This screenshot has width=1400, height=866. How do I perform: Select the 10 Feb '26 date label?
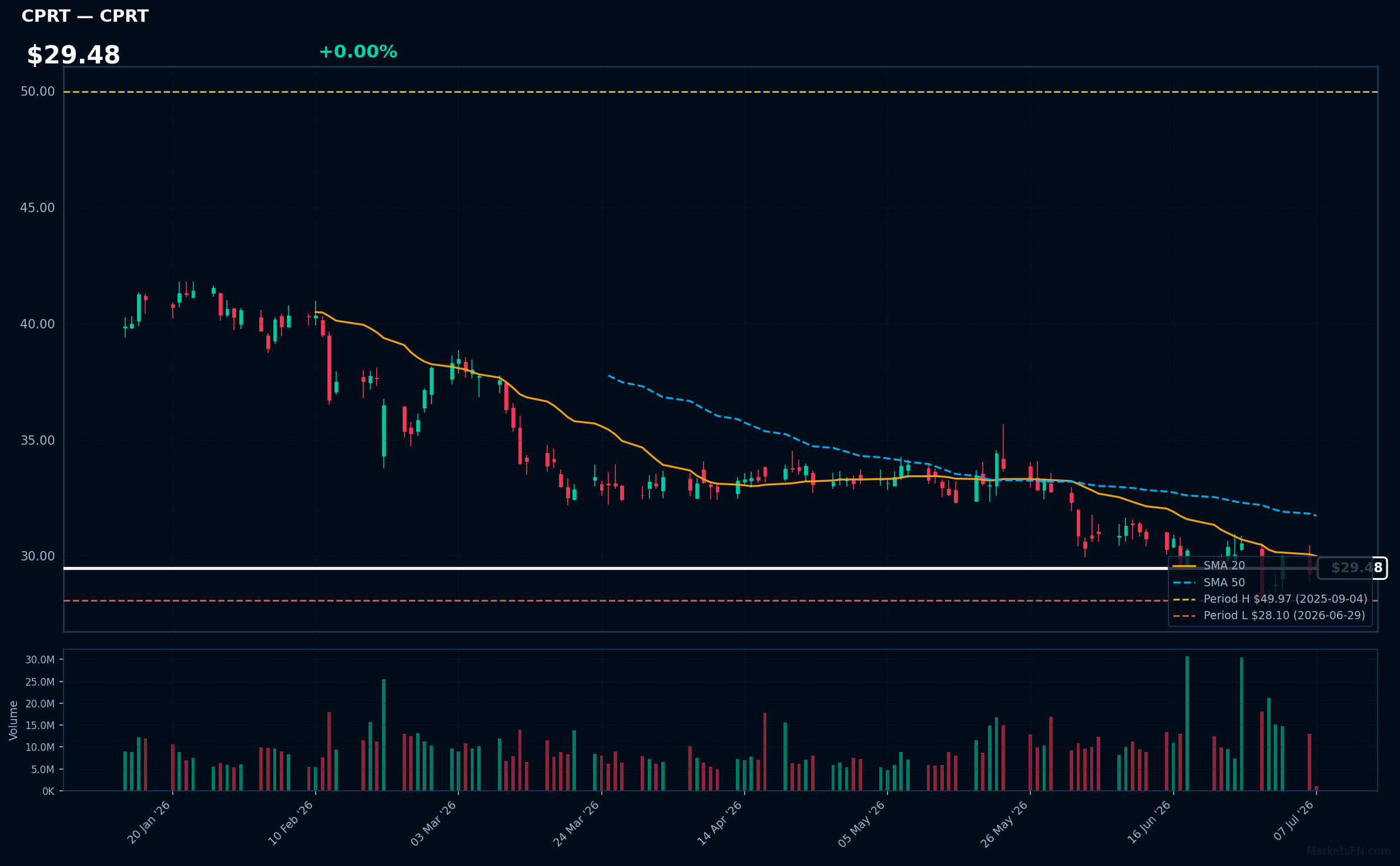point(291,823)
